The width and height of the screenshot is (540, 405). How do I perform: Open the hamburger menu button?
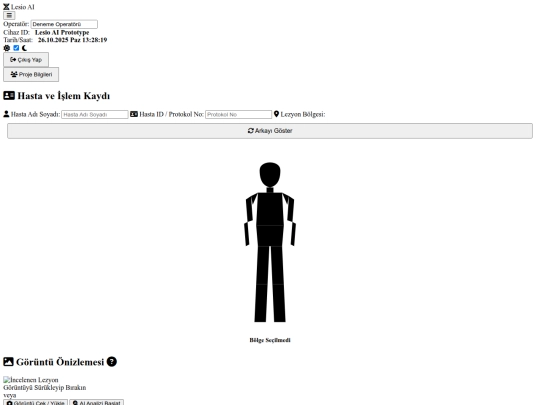click(x=9, y=15)
